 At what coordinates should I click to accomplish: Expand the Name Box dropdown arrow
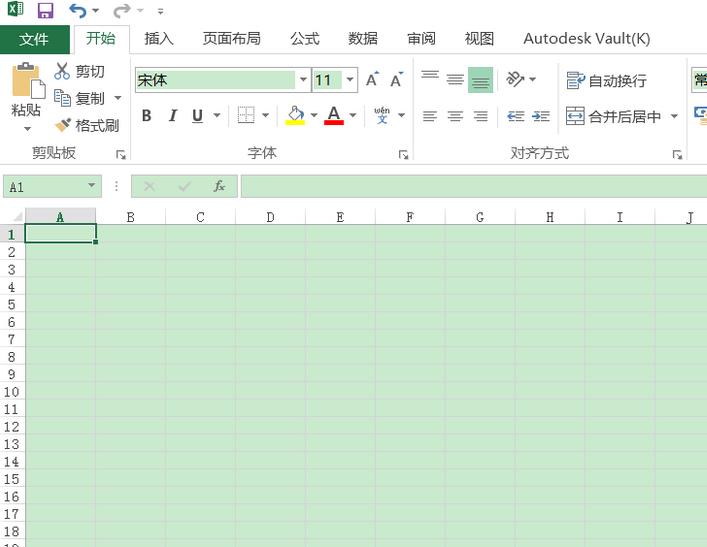91,187
